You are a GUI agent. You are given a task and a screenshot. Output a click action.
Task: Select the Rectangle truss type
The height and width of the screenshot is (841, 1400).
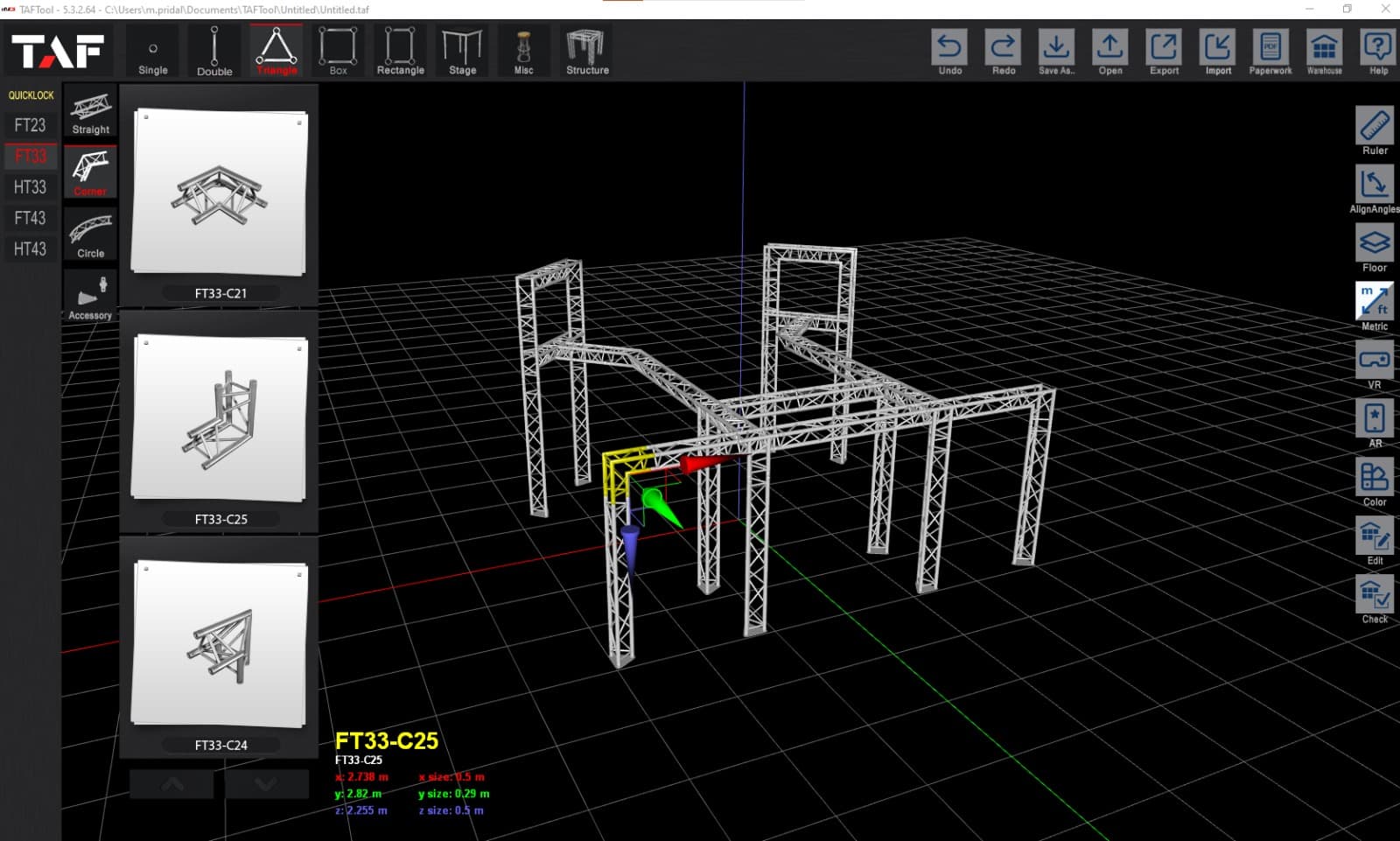point(400,51)
